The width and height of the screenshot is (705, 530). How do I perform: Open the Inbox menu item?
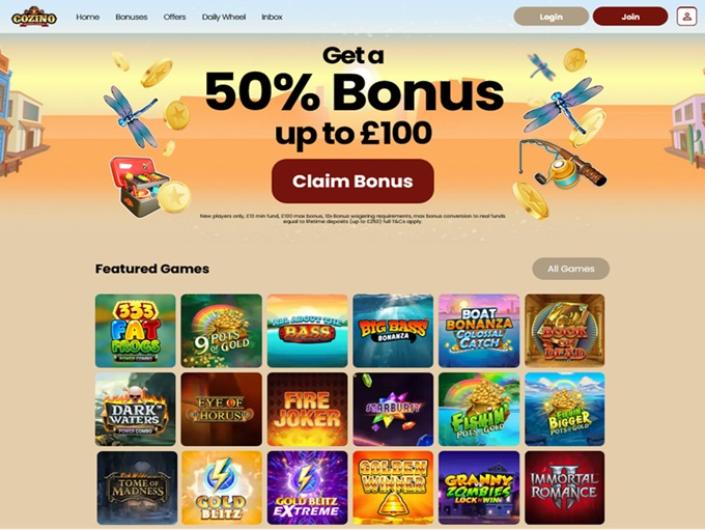click(272, 17)
